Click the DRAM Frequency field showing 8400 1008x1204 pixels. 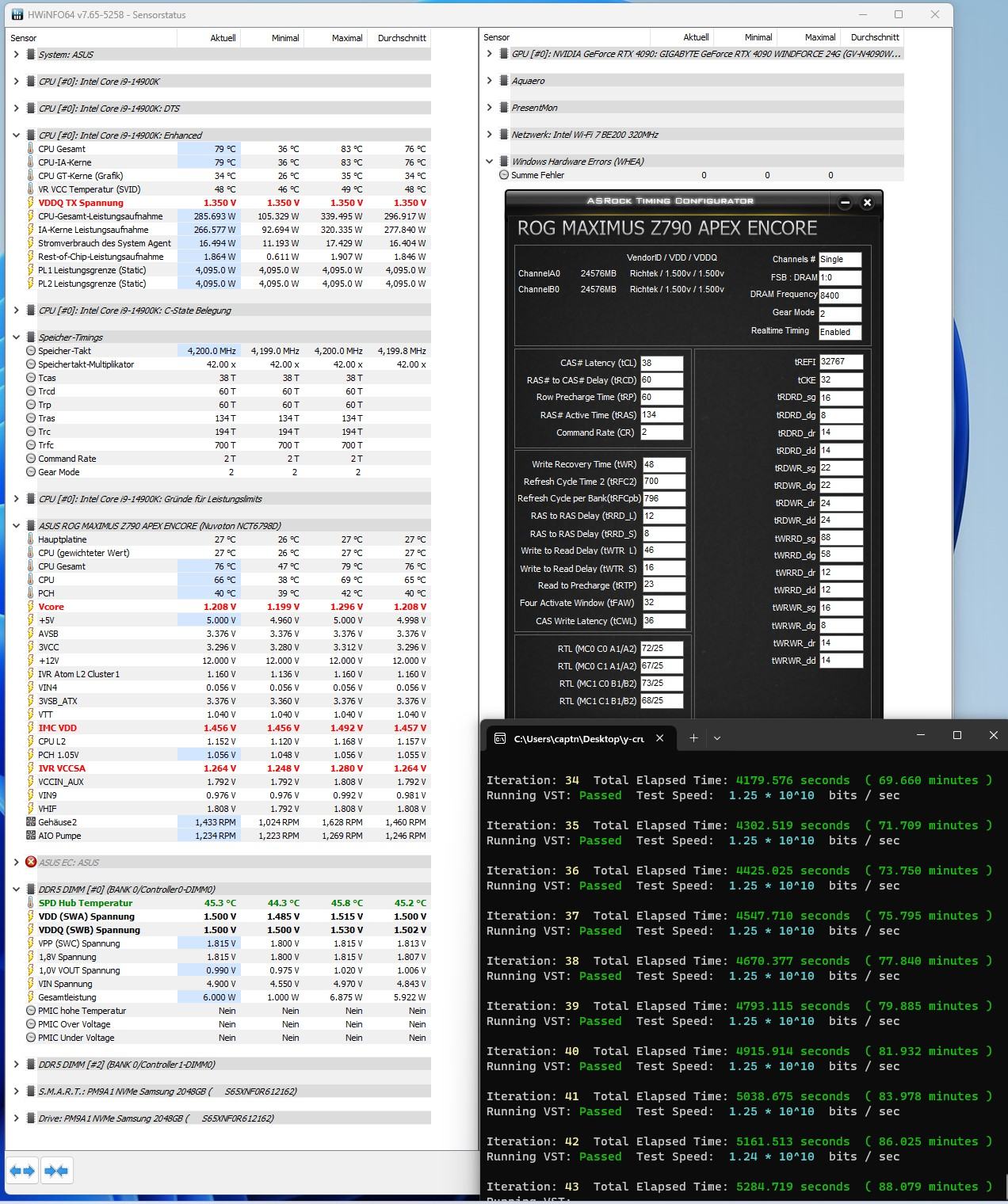[x=839, y=295]
